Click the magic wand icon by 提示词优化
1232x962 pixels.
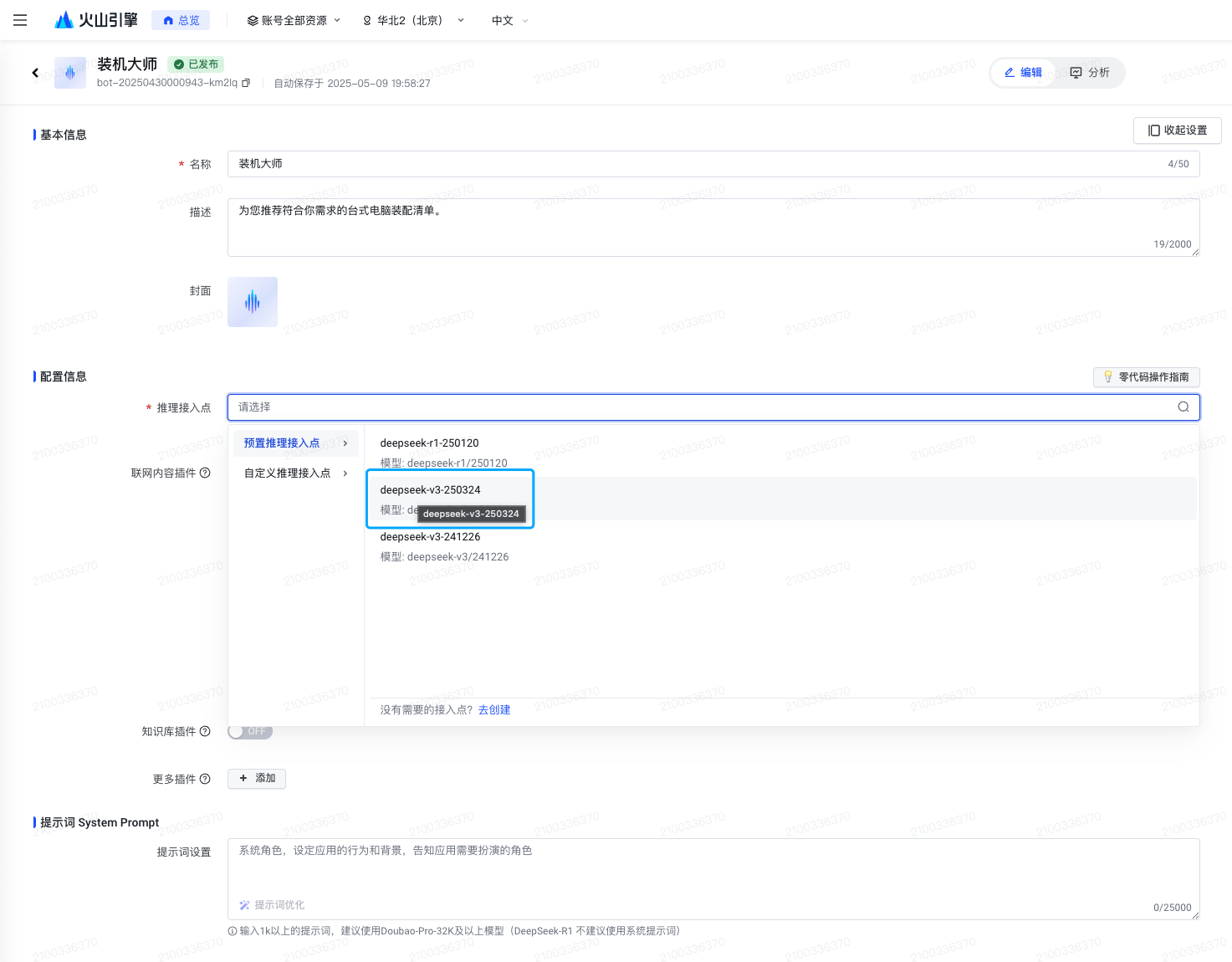244,905
